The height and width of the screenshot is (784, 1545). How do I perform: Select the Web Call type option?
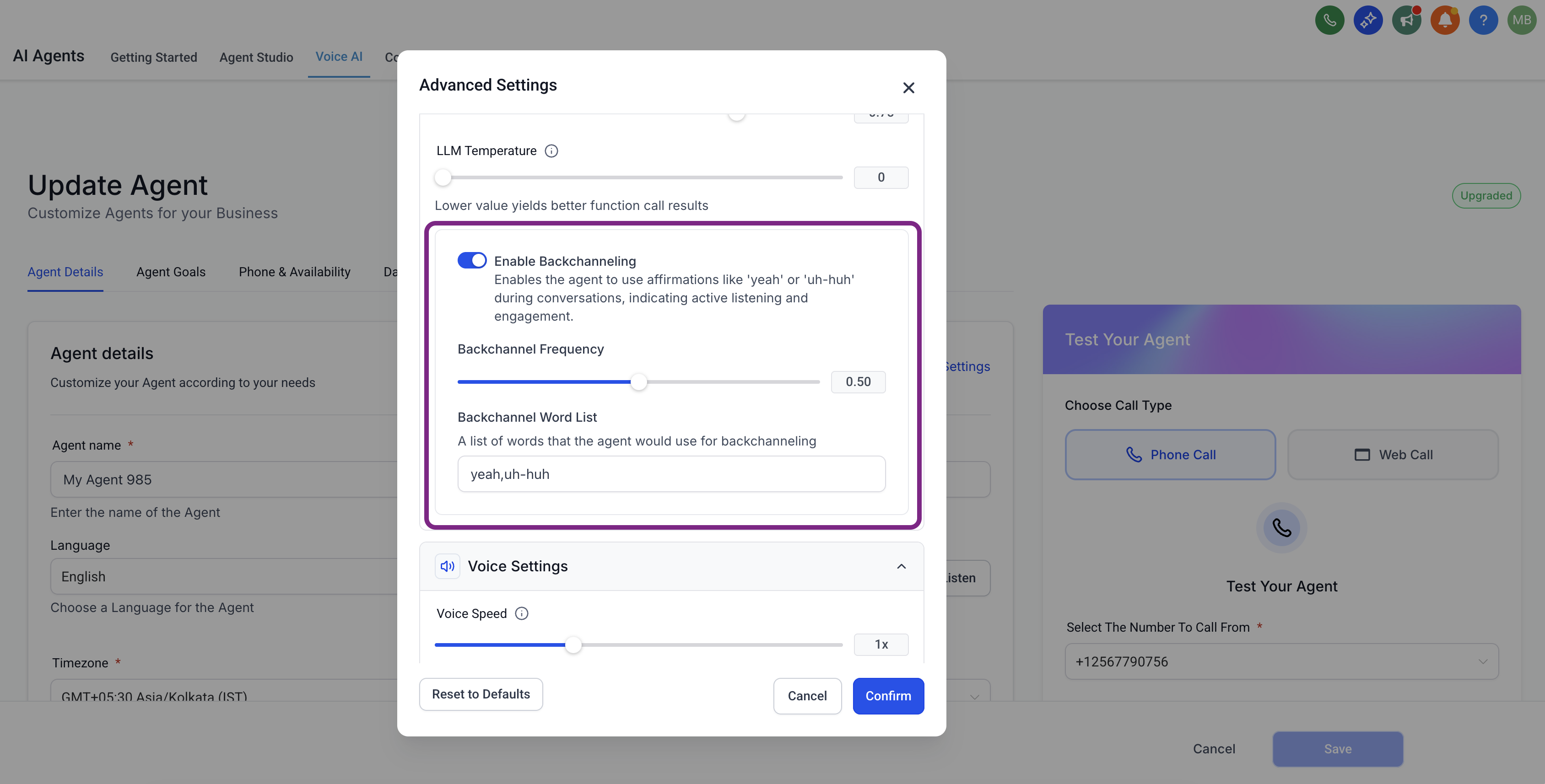tap(1393, 455)
